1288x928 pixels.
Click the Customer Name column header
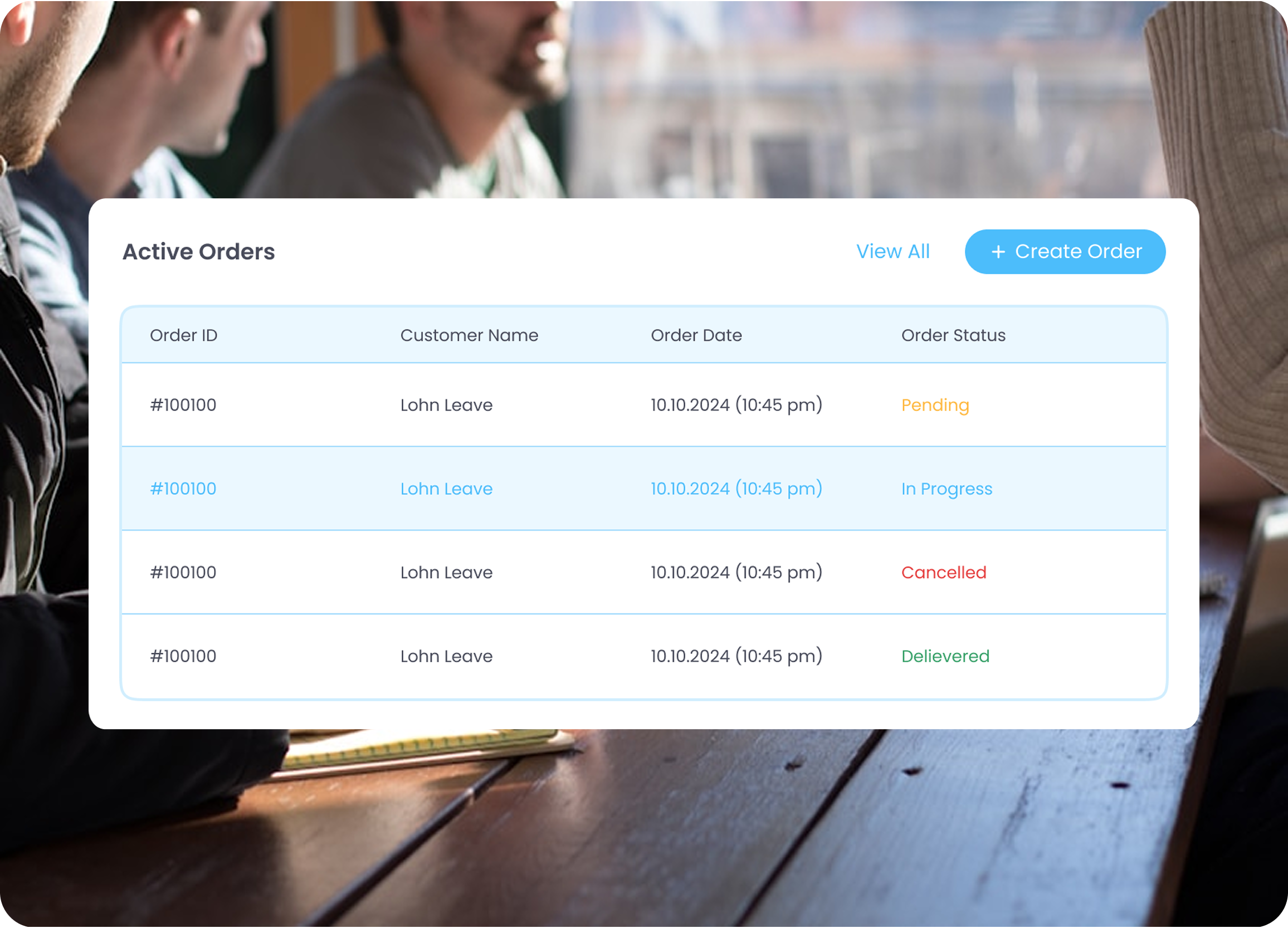469,335
